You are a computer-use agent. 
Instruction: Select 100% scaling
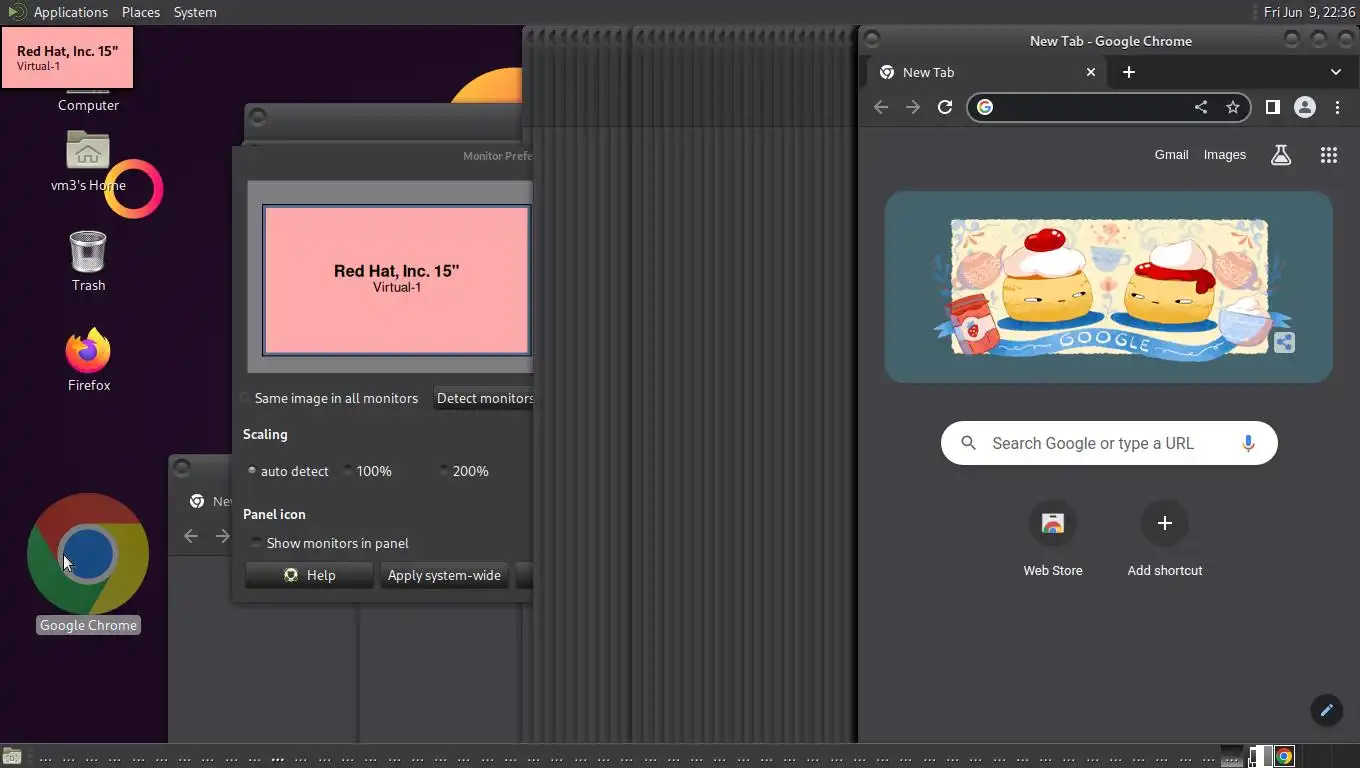tap(367, 471)
